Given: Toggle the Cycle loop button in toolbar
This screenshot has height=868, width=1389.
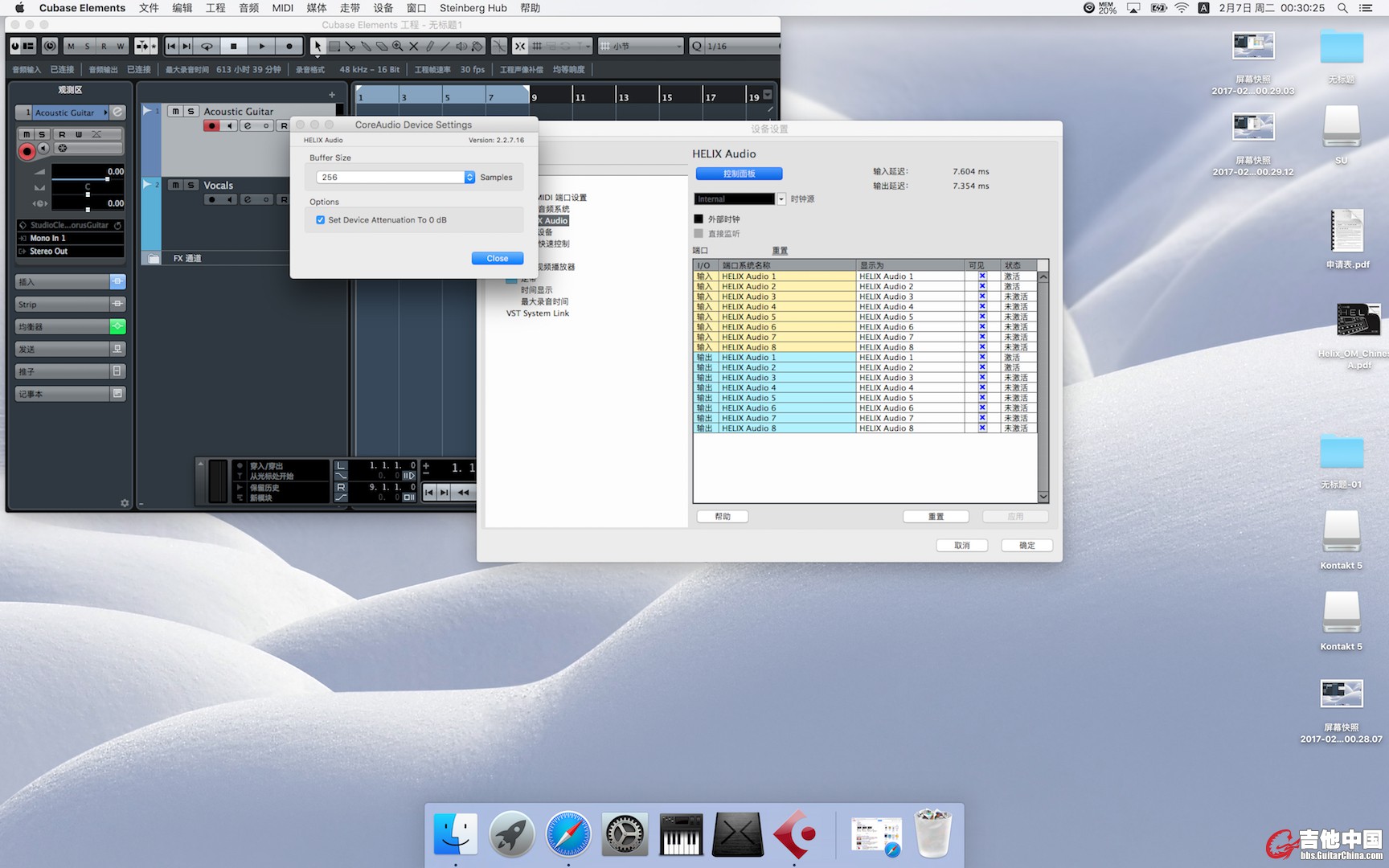Looking at the screenshot, I should tap(207, 47).
